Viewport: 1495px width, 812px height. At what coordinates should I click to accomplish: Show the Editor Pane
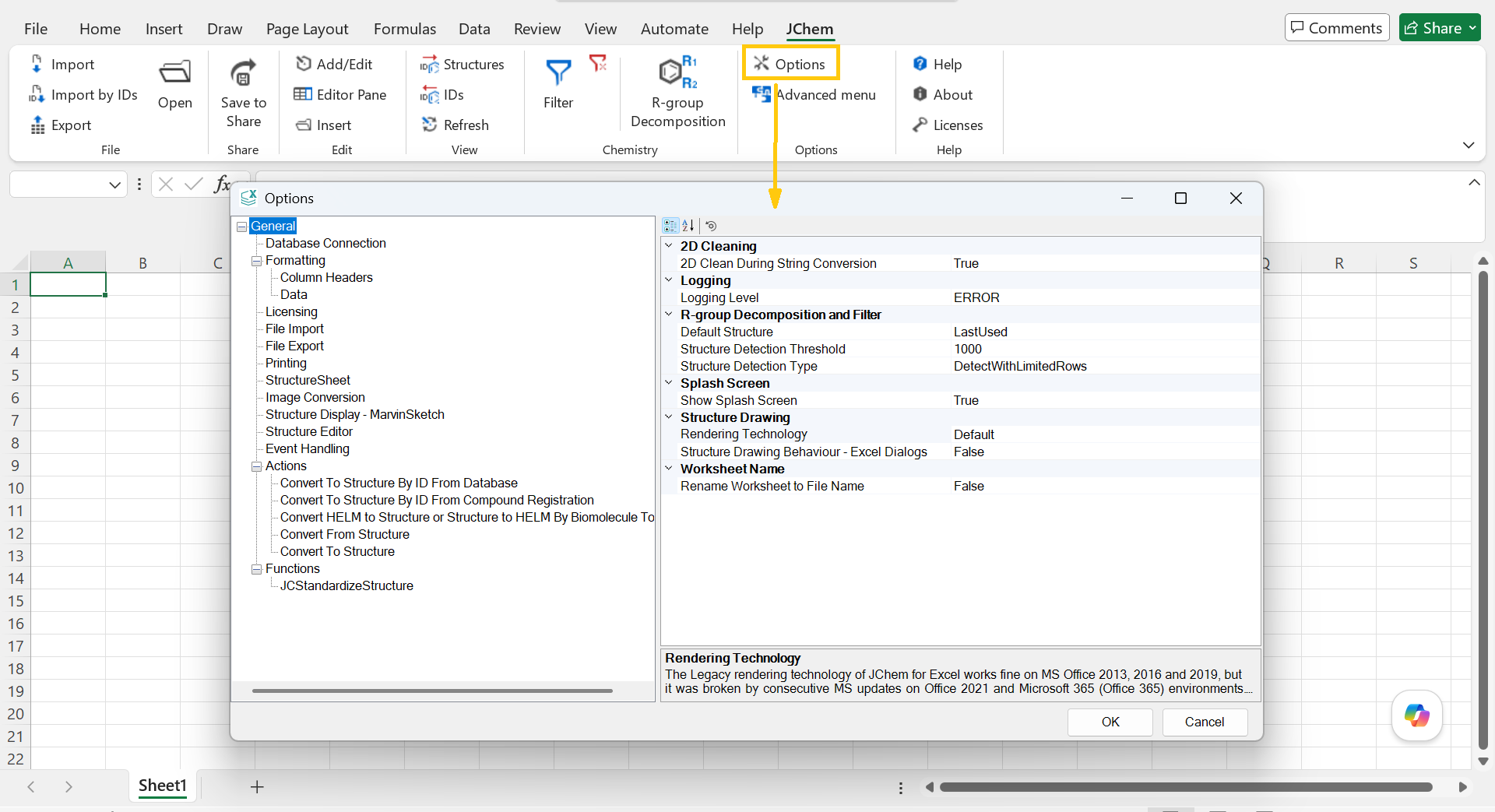(340, 94)
